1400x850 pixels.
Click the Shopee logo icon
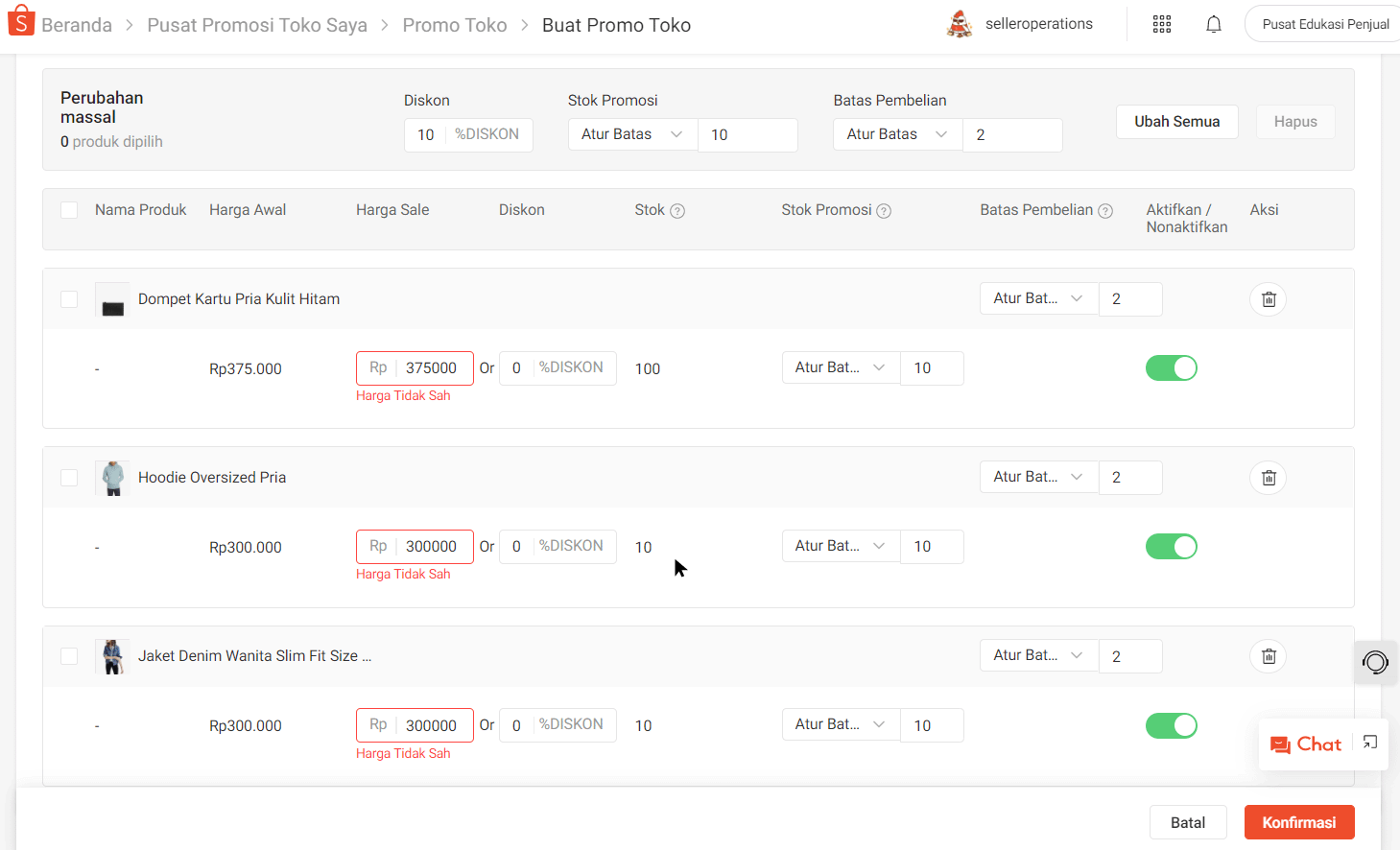(21, 22)
